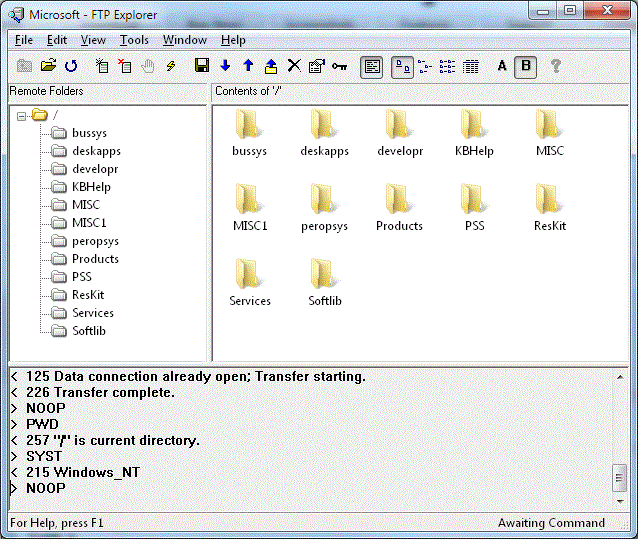Image resolution: width=638 pixels, height=539 pixels.
Task: Toggle the log window view button
Action: click(x=371, y=67)
